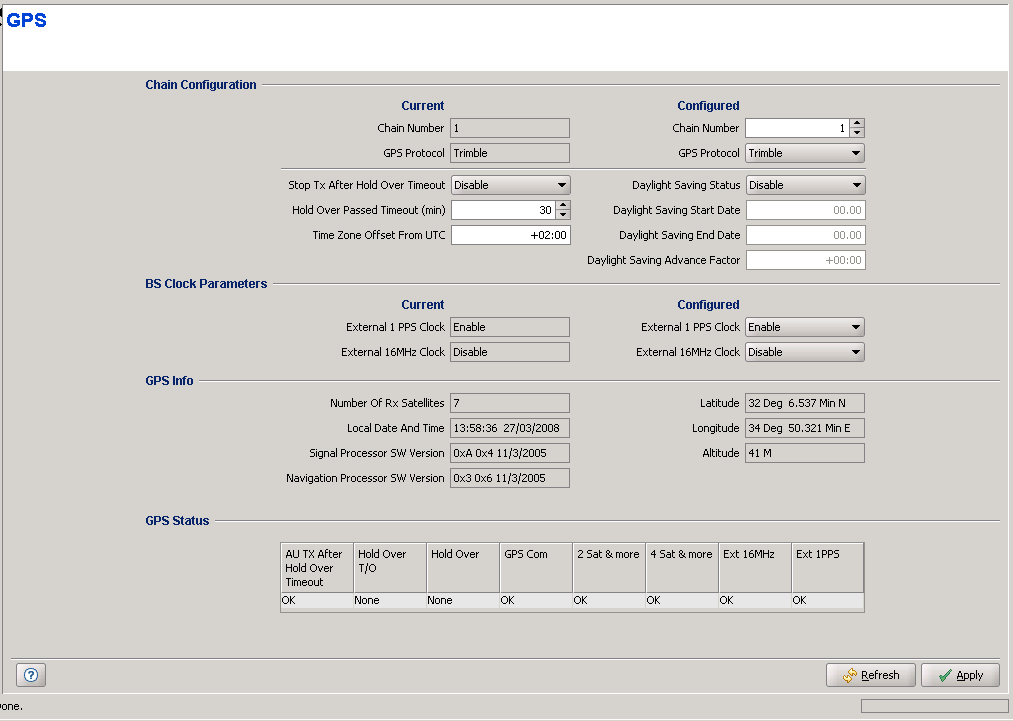
Task: Click the help question mark icon
Action: 31,675
